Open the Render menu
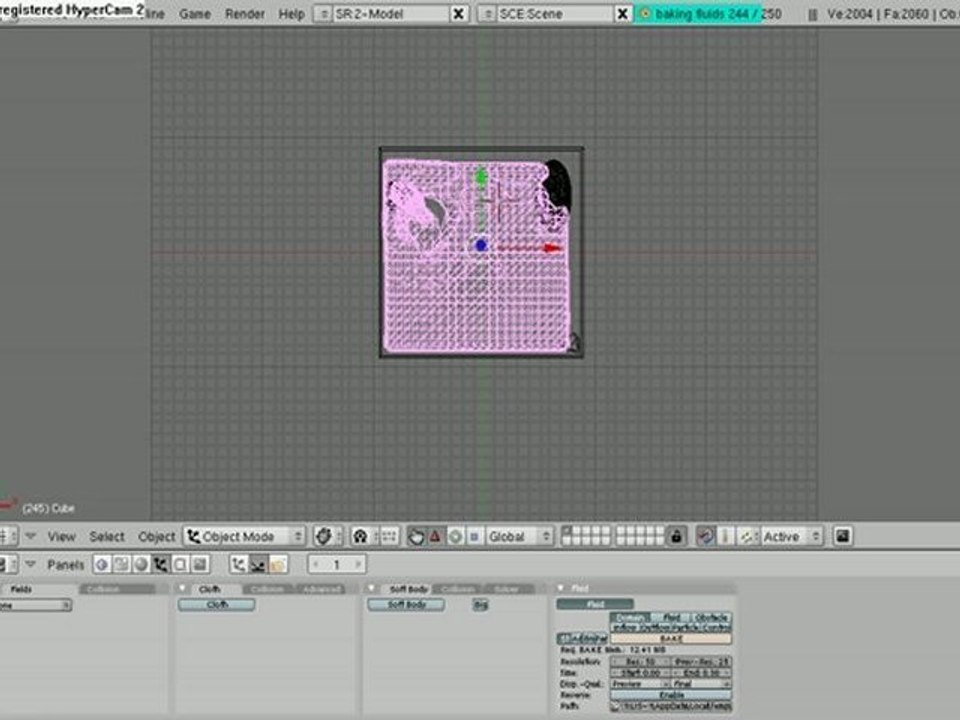The image size is (960, 720). coord(244,13)
